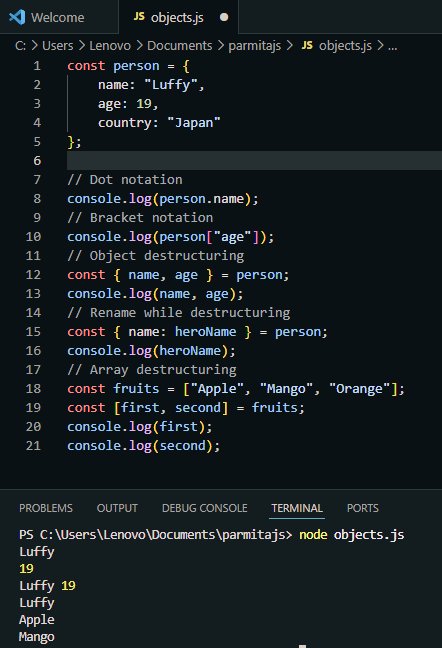
Task: Click the "Luffy" string on line 2
Action: pyautogui.click(x=170, y=85)
